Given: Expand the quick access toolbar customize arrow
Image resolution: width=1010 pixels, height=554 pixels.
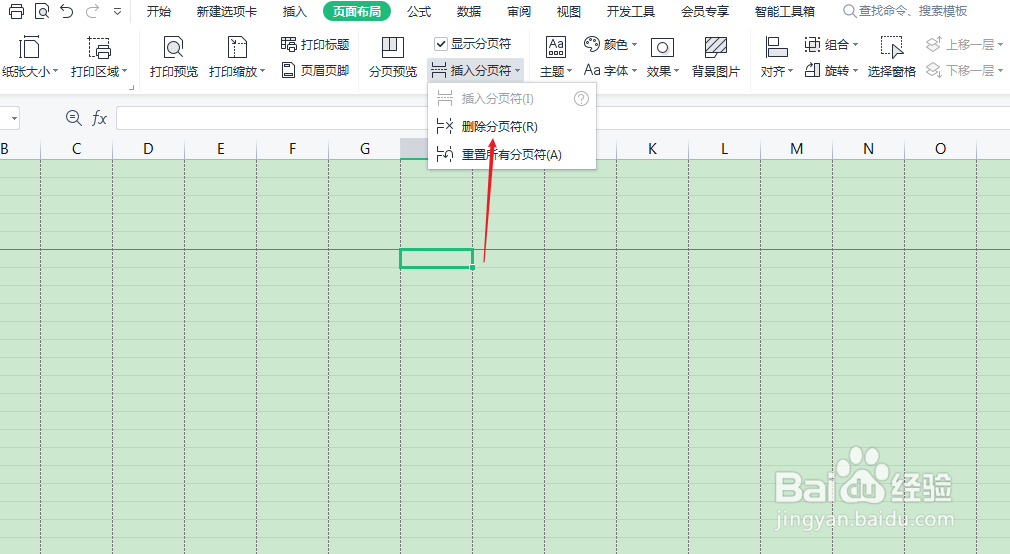Looking at the screenshot, I should 117,11.
